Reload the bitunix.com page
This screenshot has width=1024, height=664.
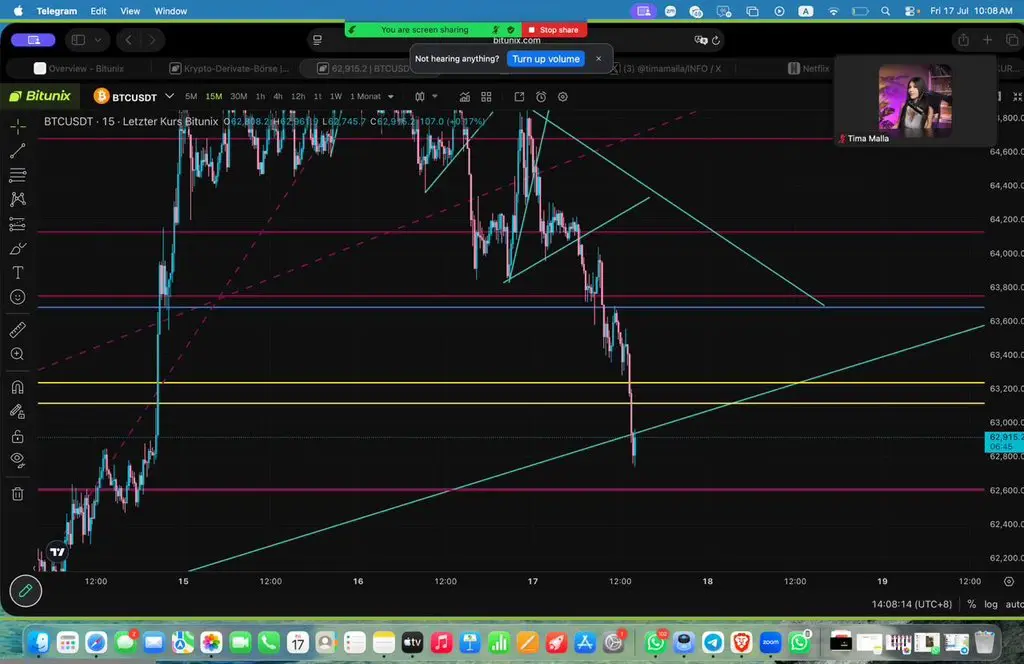coord(716,40)
